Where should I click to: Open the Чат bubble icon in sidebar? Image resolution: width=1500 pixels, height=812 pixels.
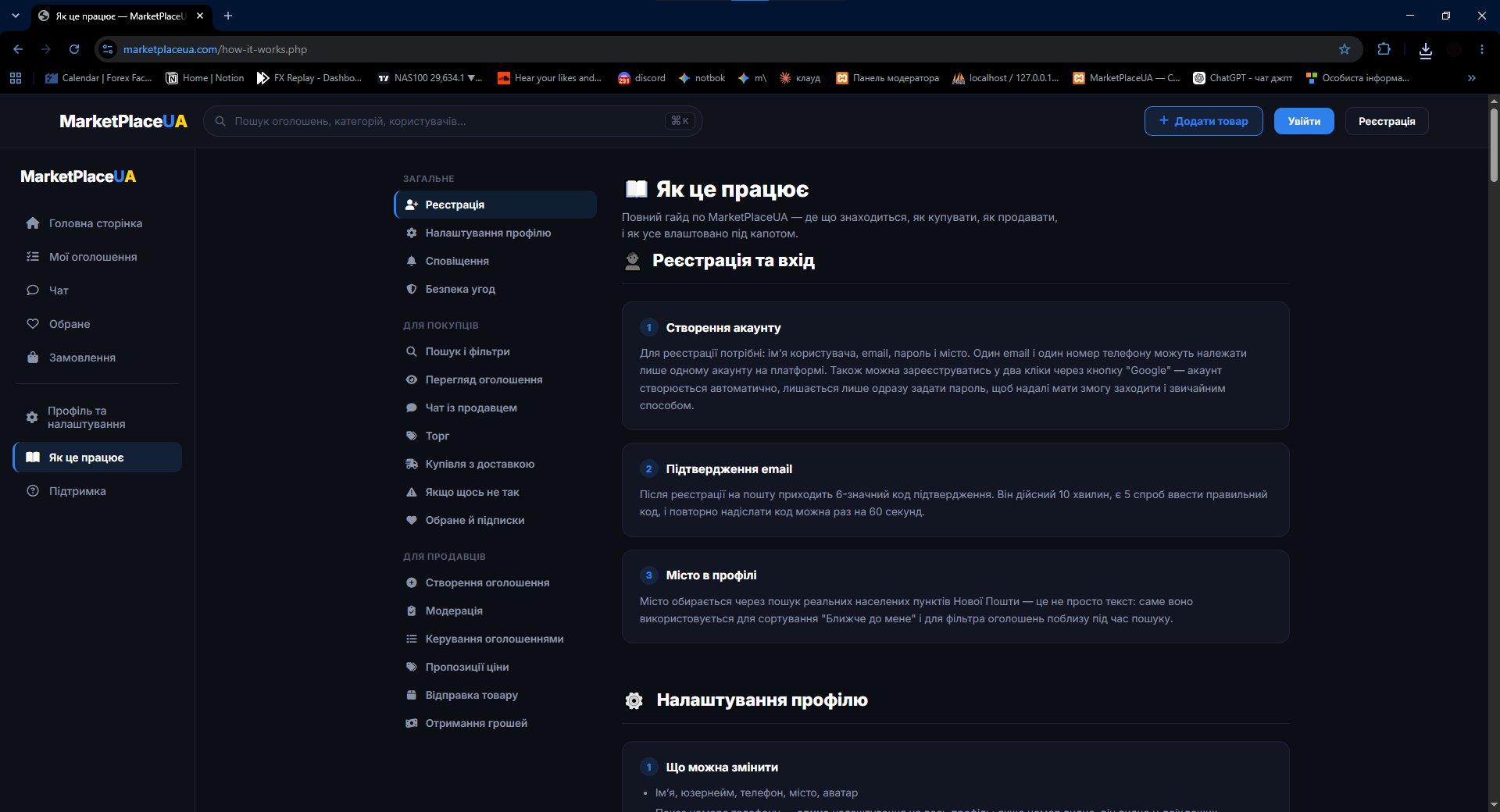(x=33, y=290)
